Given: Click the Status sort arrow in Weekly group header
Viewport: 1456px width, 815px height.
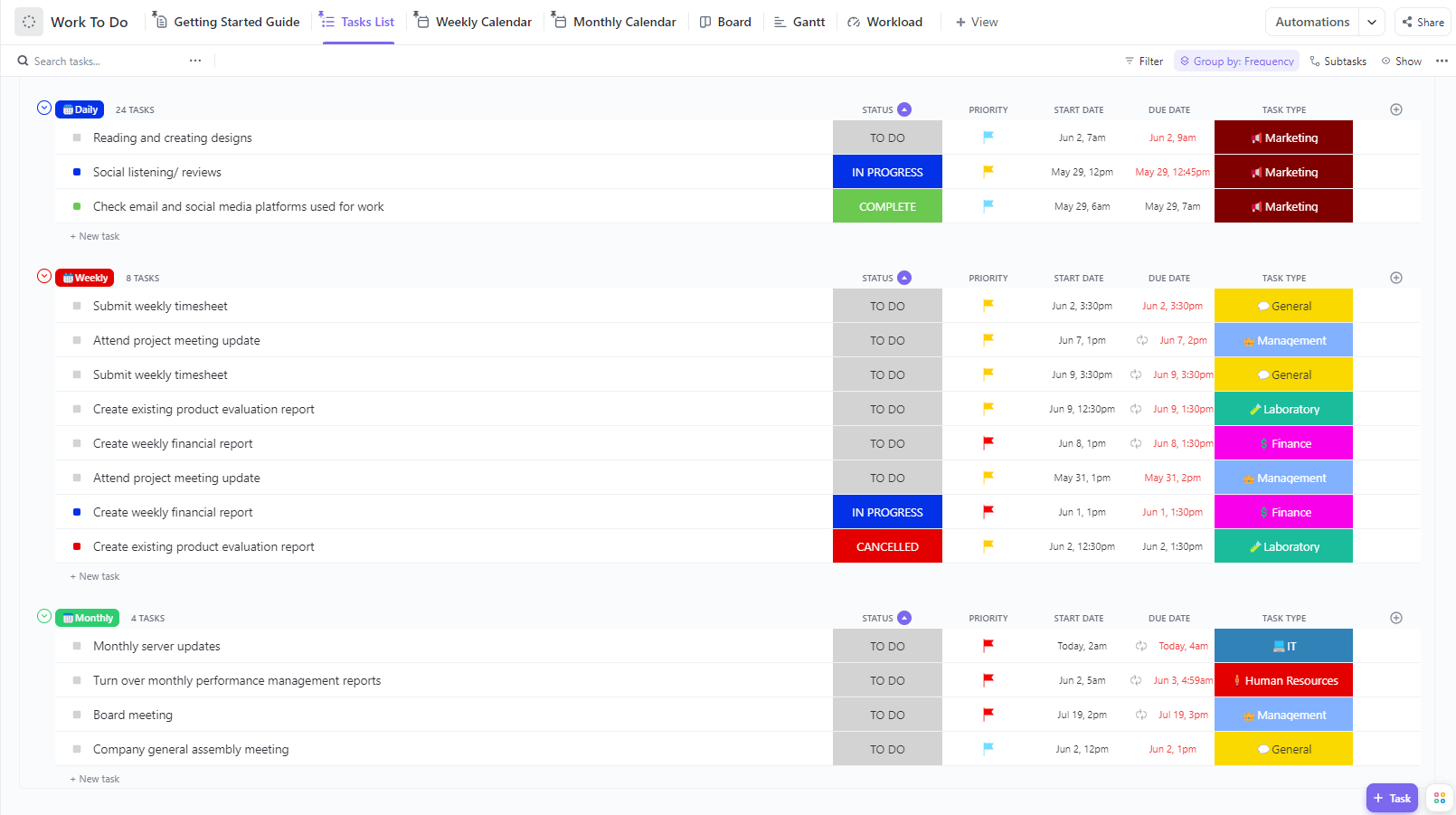Looking at the screenshot, I should click(x=904, y=278).
